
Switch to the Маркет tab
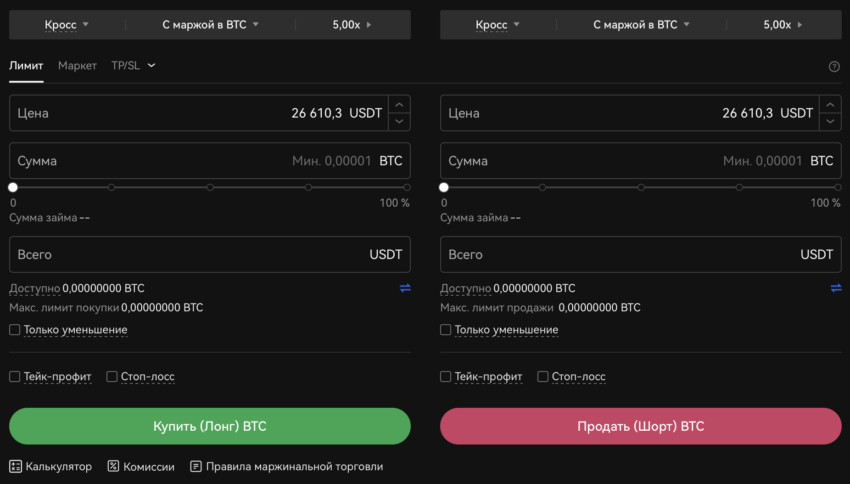click(77, 66)
